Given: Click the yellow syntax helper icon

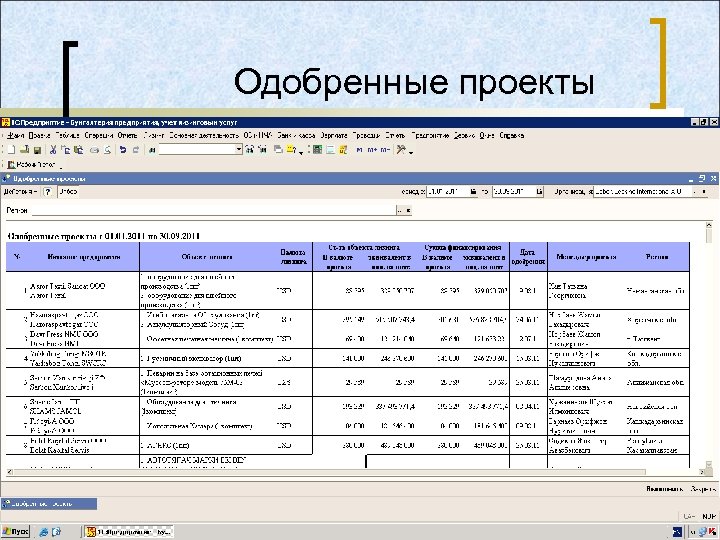Looking at the screenshot, I should click(343, 150).
